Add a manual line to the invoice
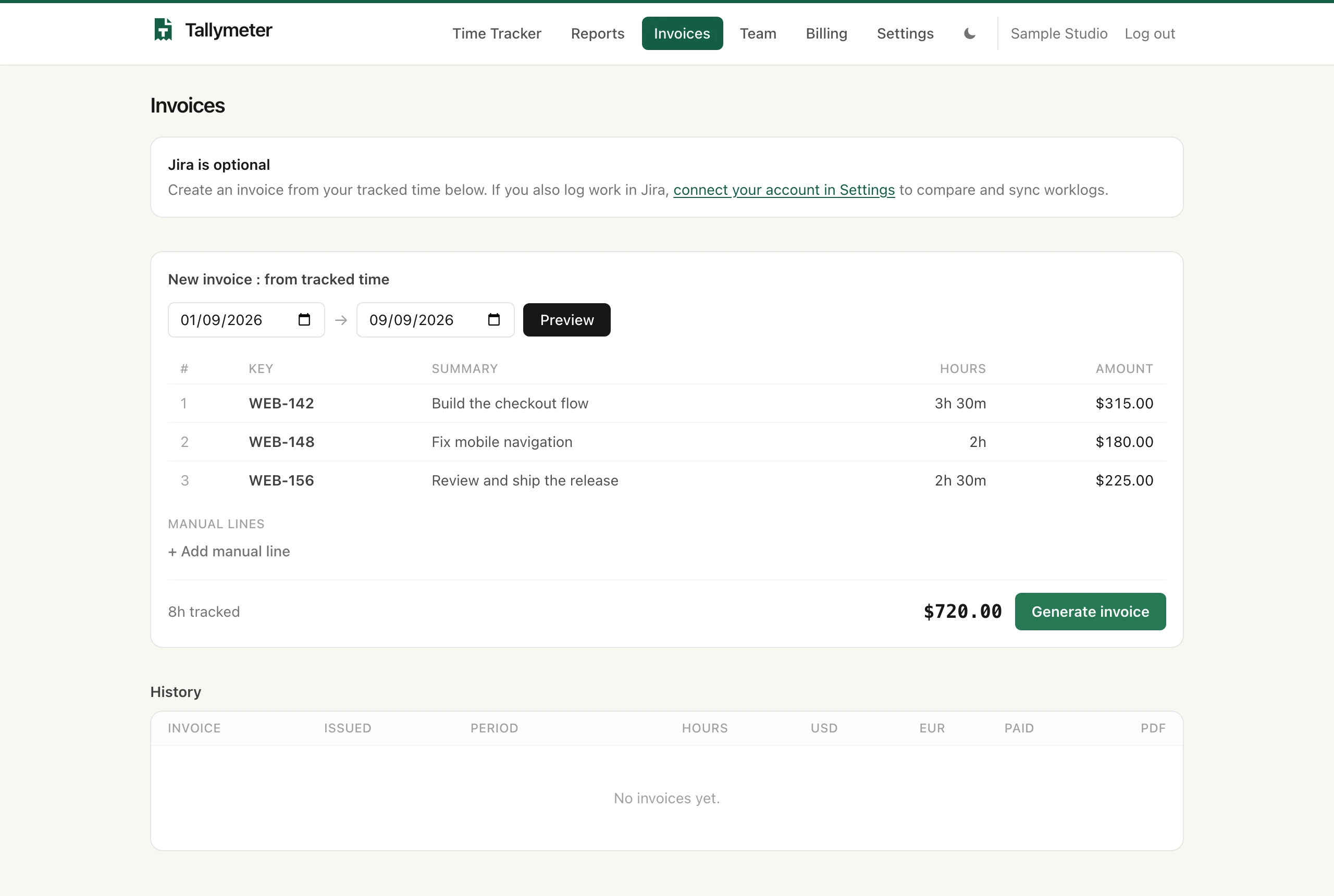The width and height of the screenshot is (1334, 896). pos(229,552)
